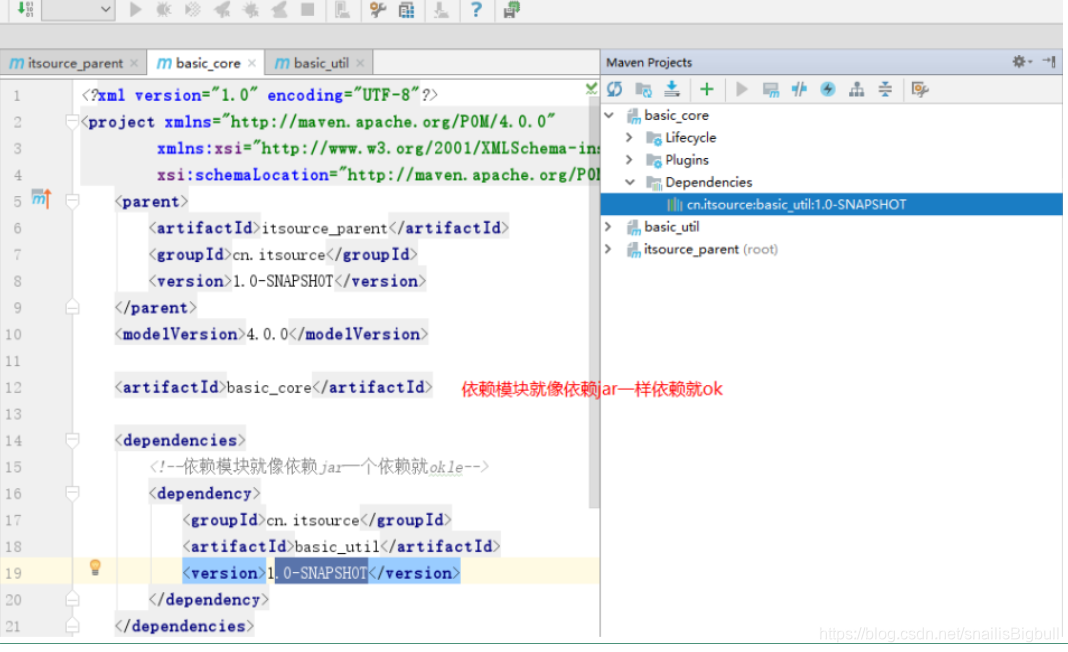
Task: Click artifactId text basic_core on line 12
Action: tap(269, 388)
